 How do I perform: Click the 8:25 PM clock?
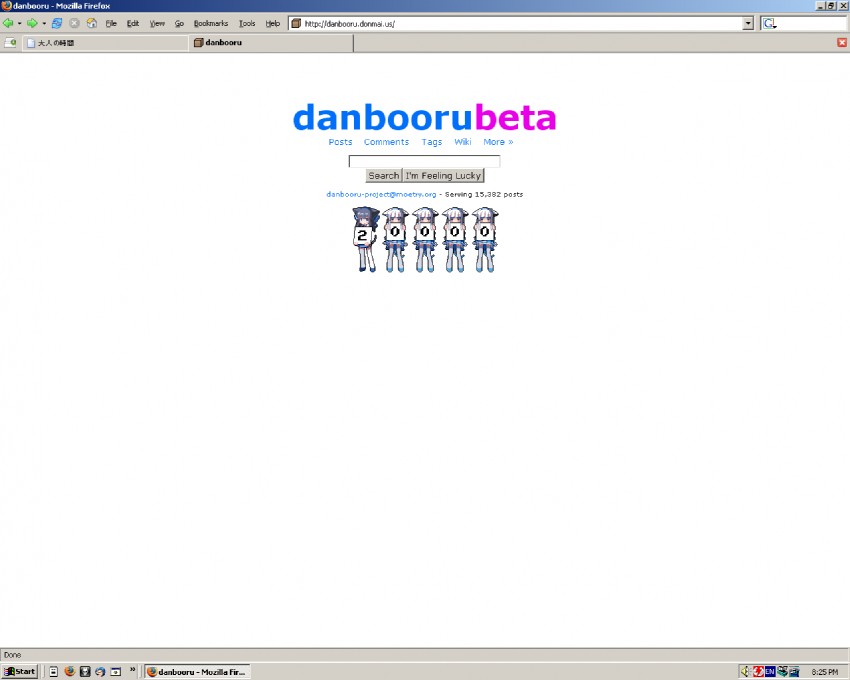click(825, 672)
